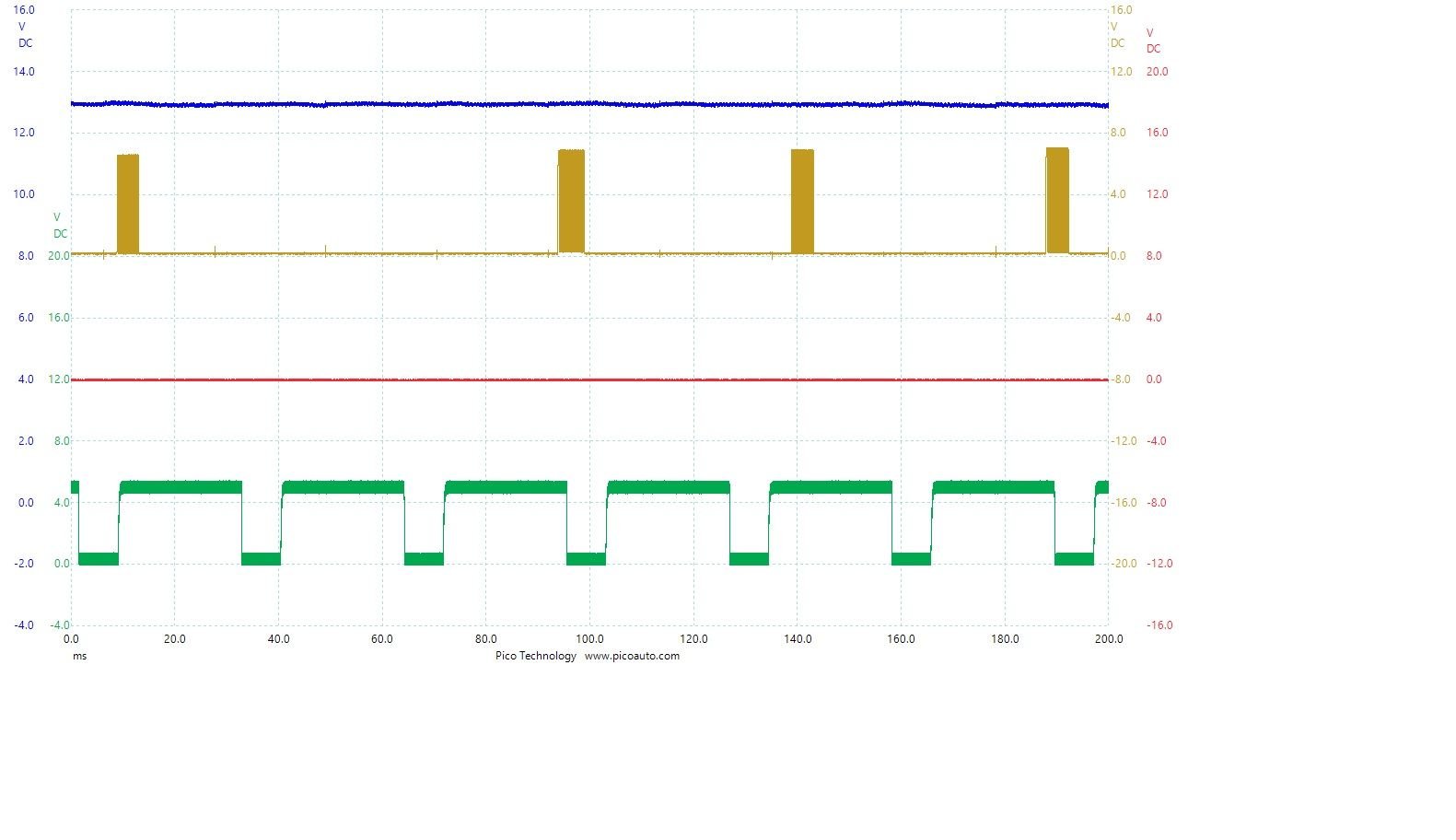Click the gold axis -20.0 value
This screenshot has width=1456, height=840.
pyautogui.click(x=1117, y=564)
